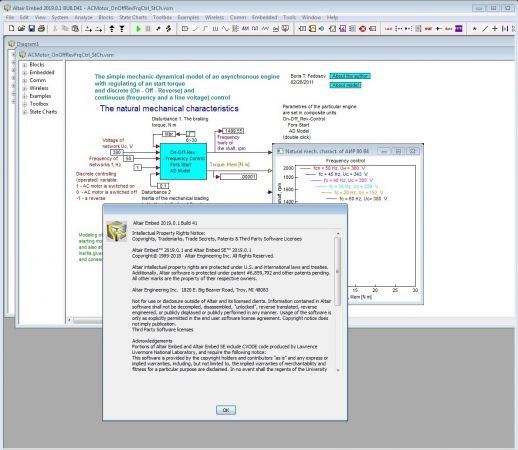Open the Edit menu
This screenshot has width=518, height=450.
(x=24, y=17)
